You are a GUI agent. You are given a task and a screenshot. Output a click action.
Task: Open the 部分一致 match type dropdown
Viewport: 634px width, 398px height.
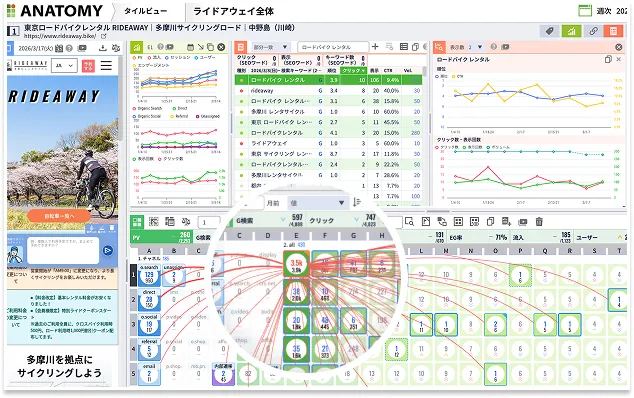[x=270, y=47]
